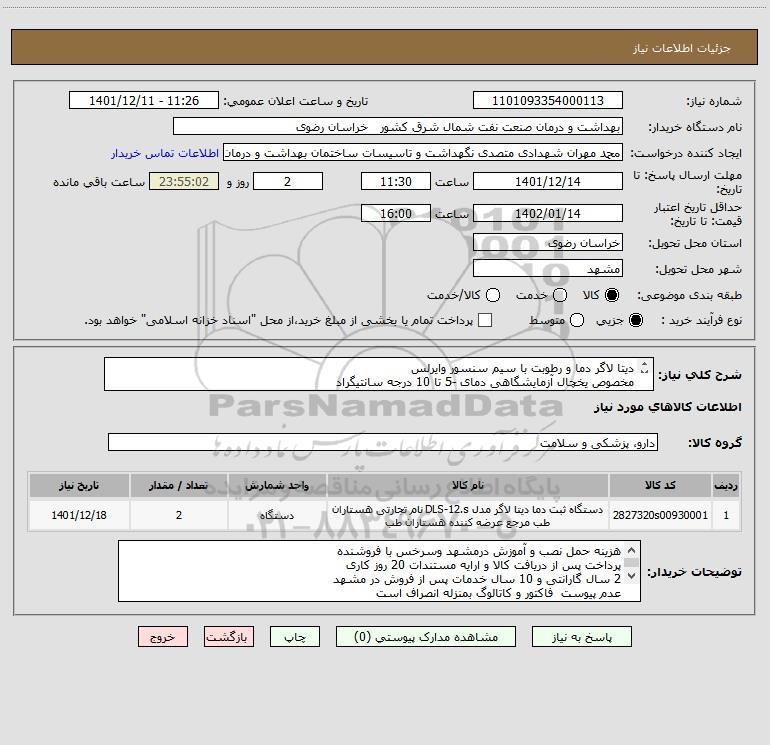Click delivery province field خراسان رضوی
770x745 pixels.
coord(548,243)
